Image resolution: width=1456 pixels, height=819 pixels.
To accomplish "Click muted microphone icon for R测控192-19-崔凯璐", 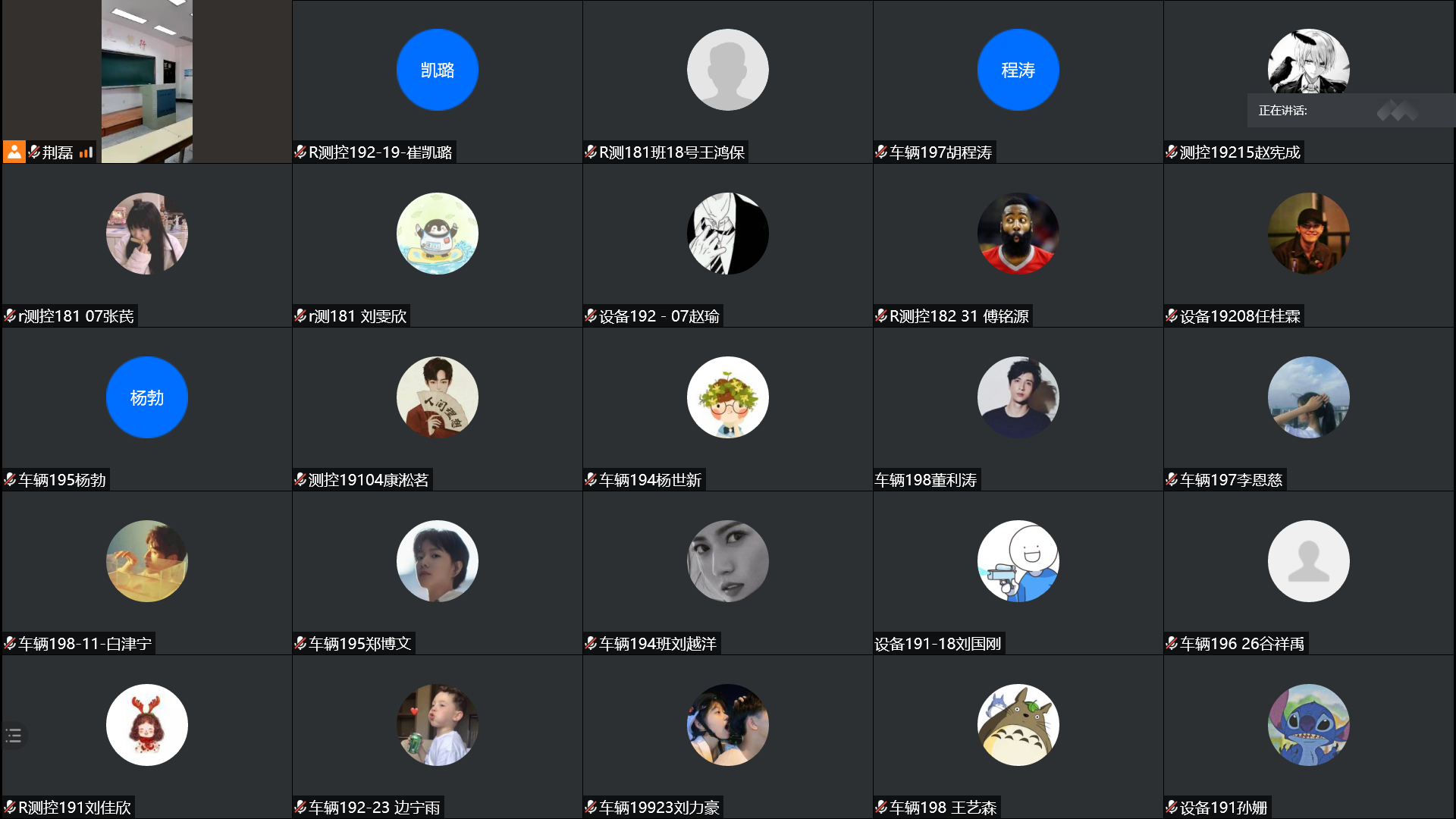I will (x=300, y=152).
